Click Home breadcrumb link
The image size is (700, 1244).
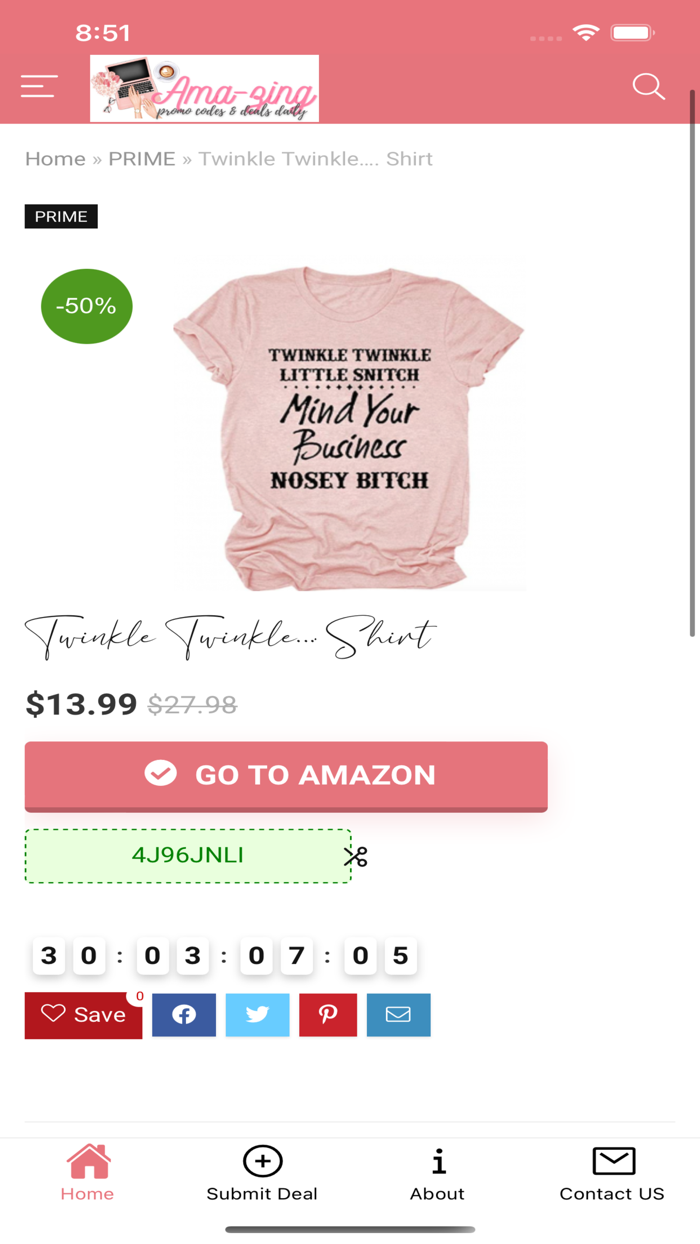[55, 159]
